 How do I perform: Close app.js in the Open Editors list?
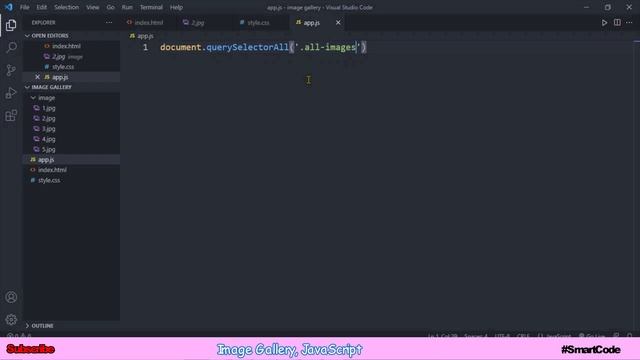pyautogui.click(x=38, y=77)
